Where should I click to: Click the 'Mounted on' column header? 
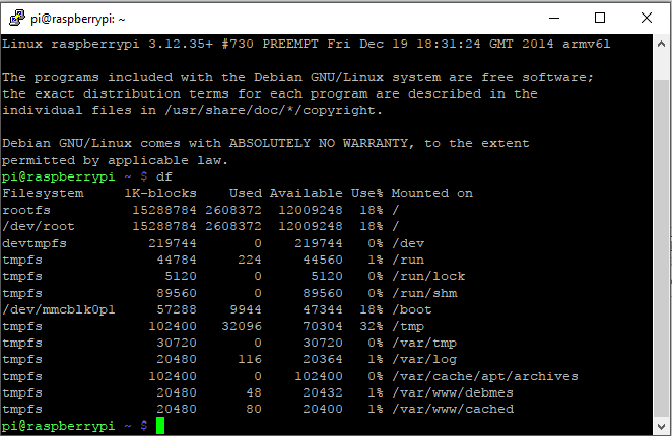(x=432, y=193)
